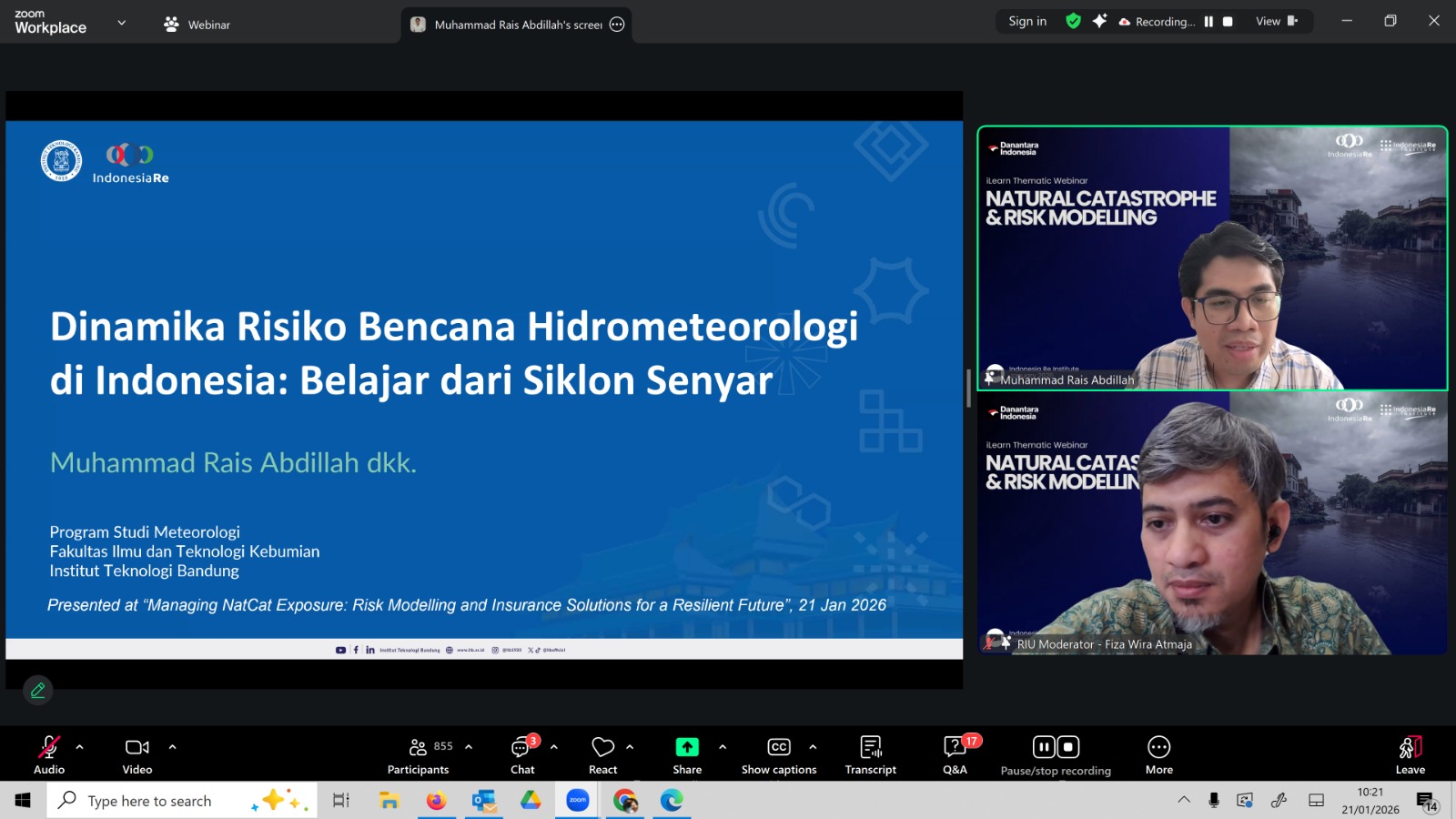Click the green Share screen icon
The width and height of the screenshot is (1456, 819).
(x=687, y=747)
